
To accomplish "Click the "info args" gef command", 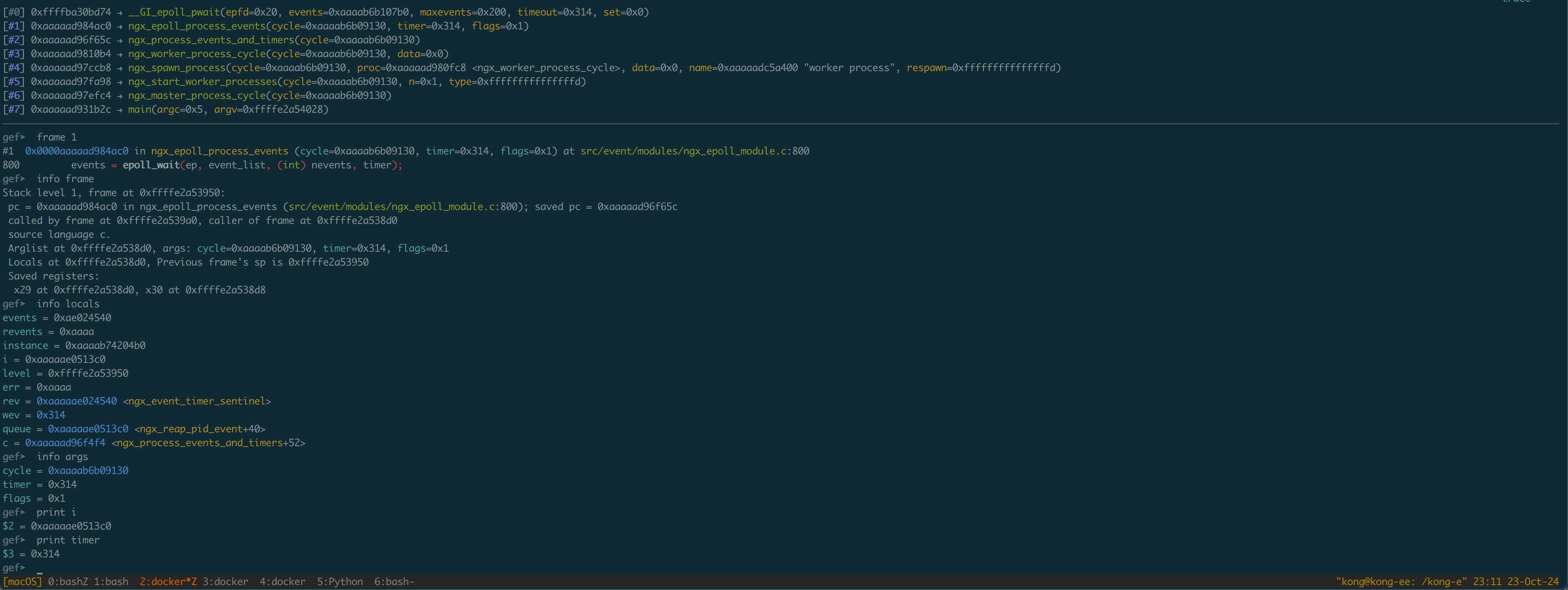I will click(x=62, y=457).
